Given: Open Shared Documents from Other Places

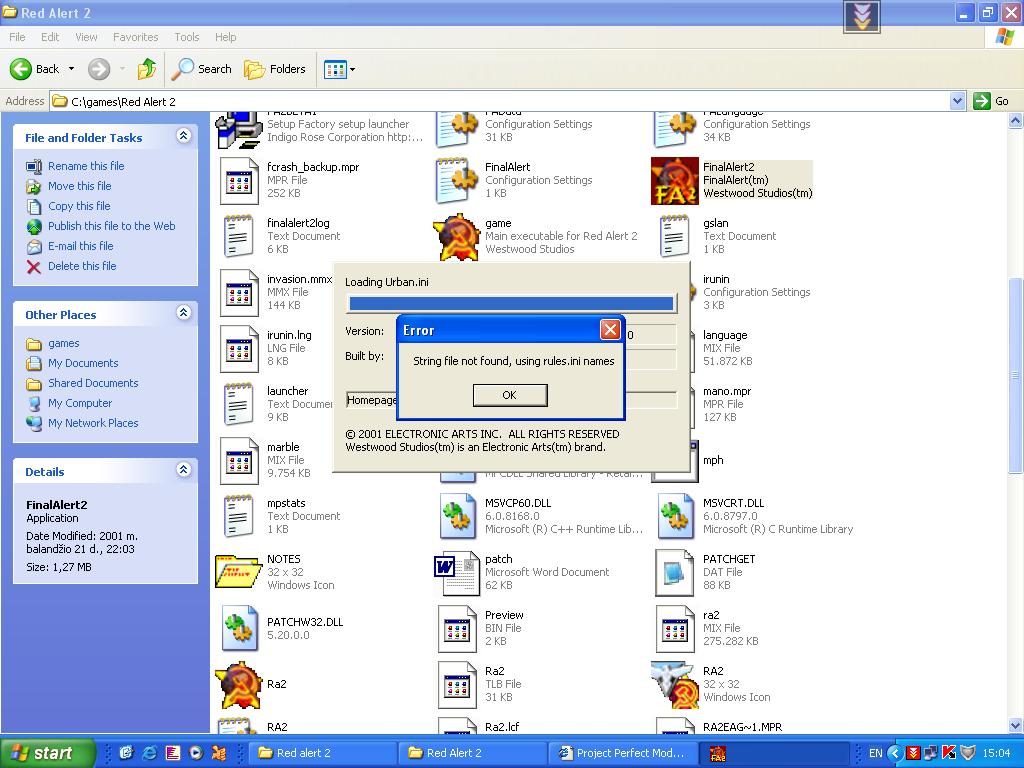Looking at the screenshot, I should (93, 383).
